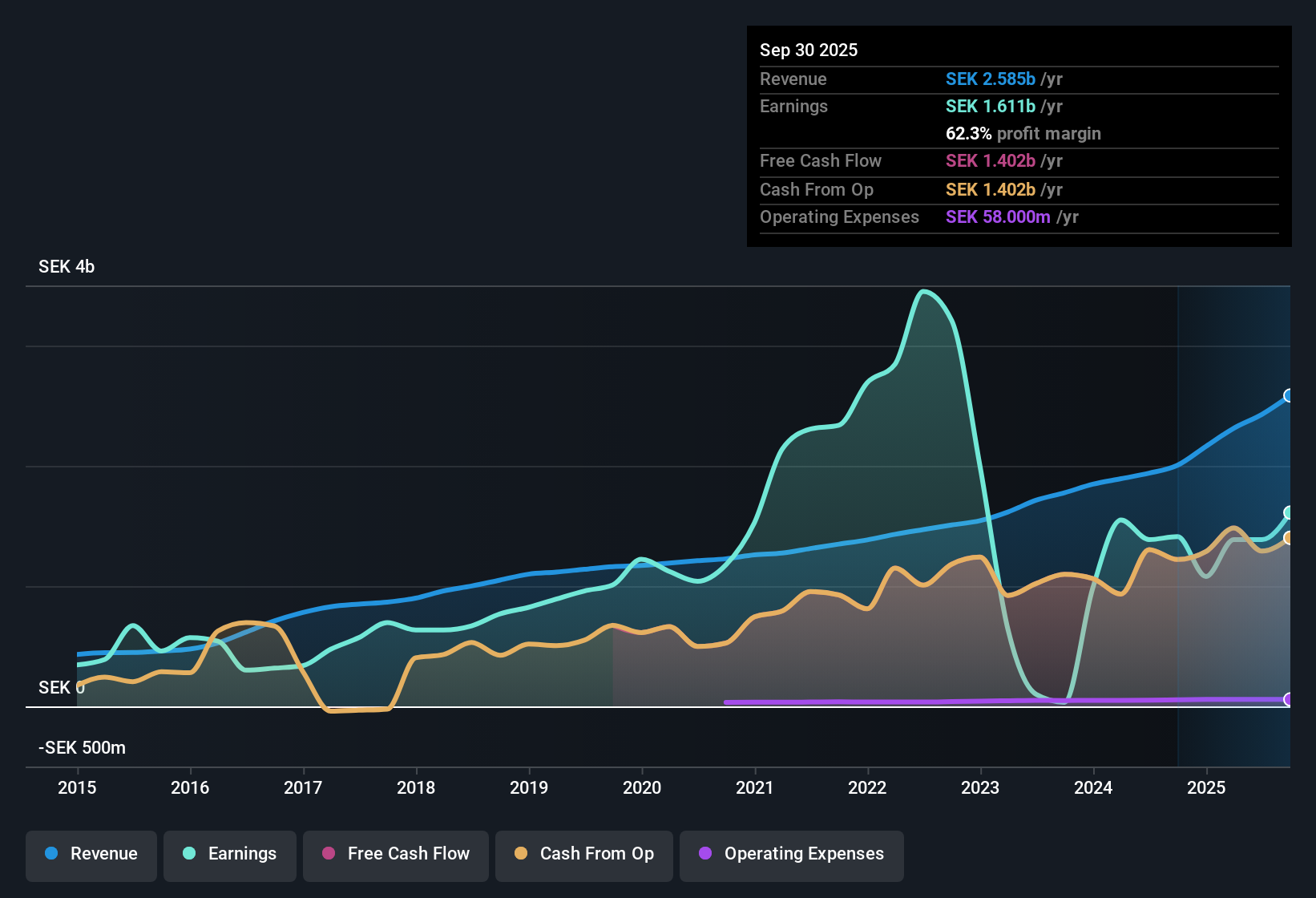Click the SEK 2.585b revenue value
This screenshot has width=1316, height=898.
tap(992, 79)
